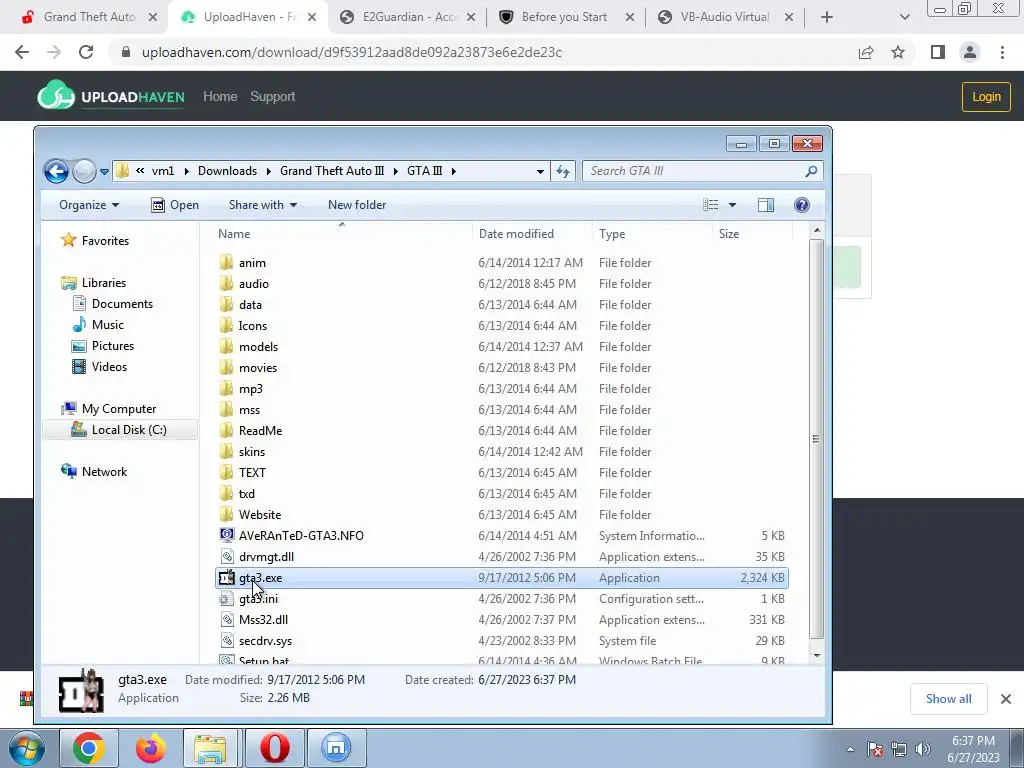Create a New folder
This screenshot has width=1024, height=768.
coord(357,205)
